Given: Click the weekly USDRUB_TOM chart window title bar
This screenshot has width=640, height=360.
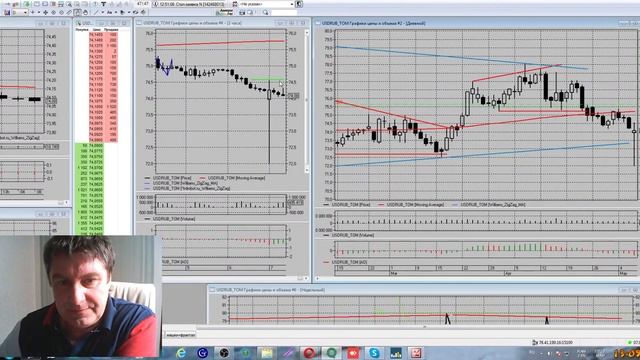Looking at the screenshot, I should point(424,290).
